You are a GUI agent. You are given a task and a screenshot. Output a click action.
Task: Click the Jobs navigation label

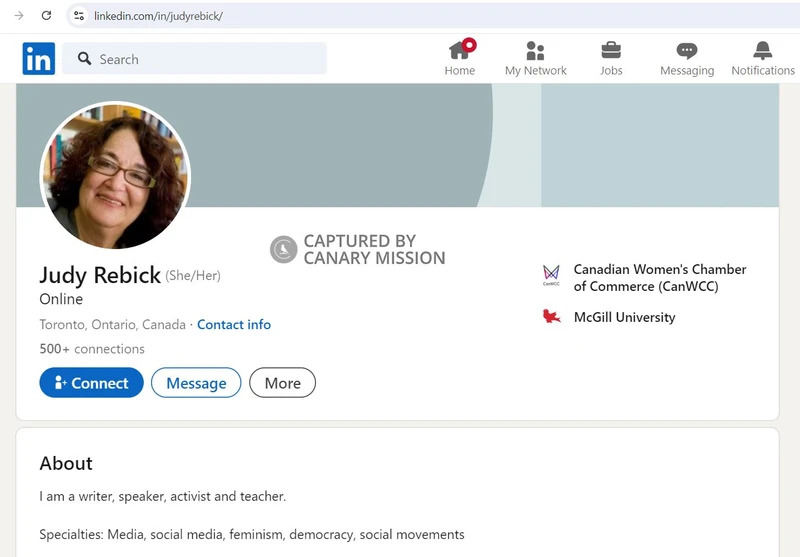coord(611,70)
